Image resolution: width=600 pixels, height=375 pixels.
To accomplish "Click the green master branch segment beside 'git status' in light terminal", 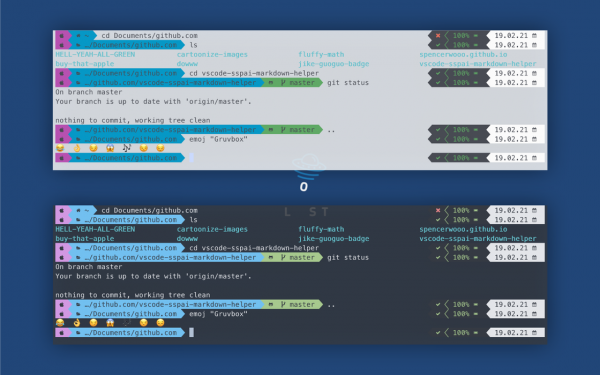I will (x=292, y=83).
